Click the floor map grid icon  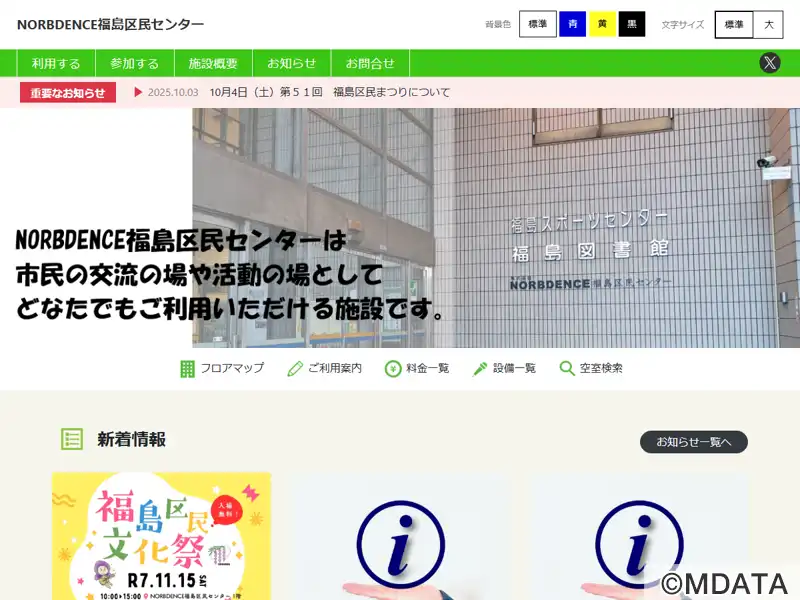[187, 368]
